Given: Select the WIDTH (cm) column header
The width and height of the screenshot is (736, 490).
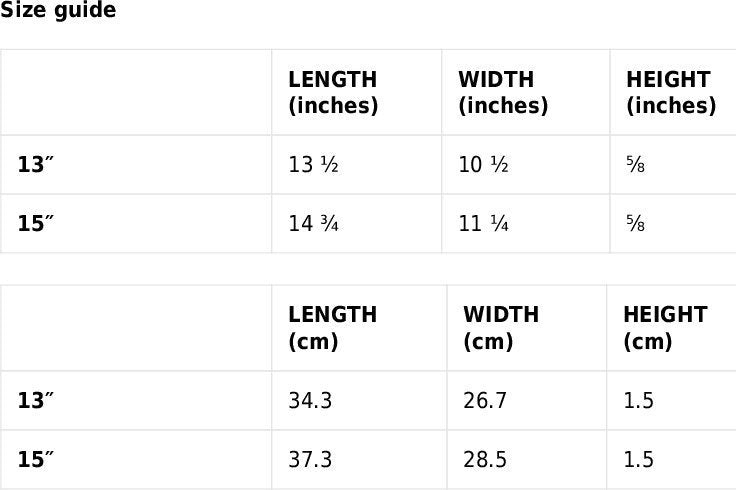Looking at the screenshot, I should click(501, 328).
